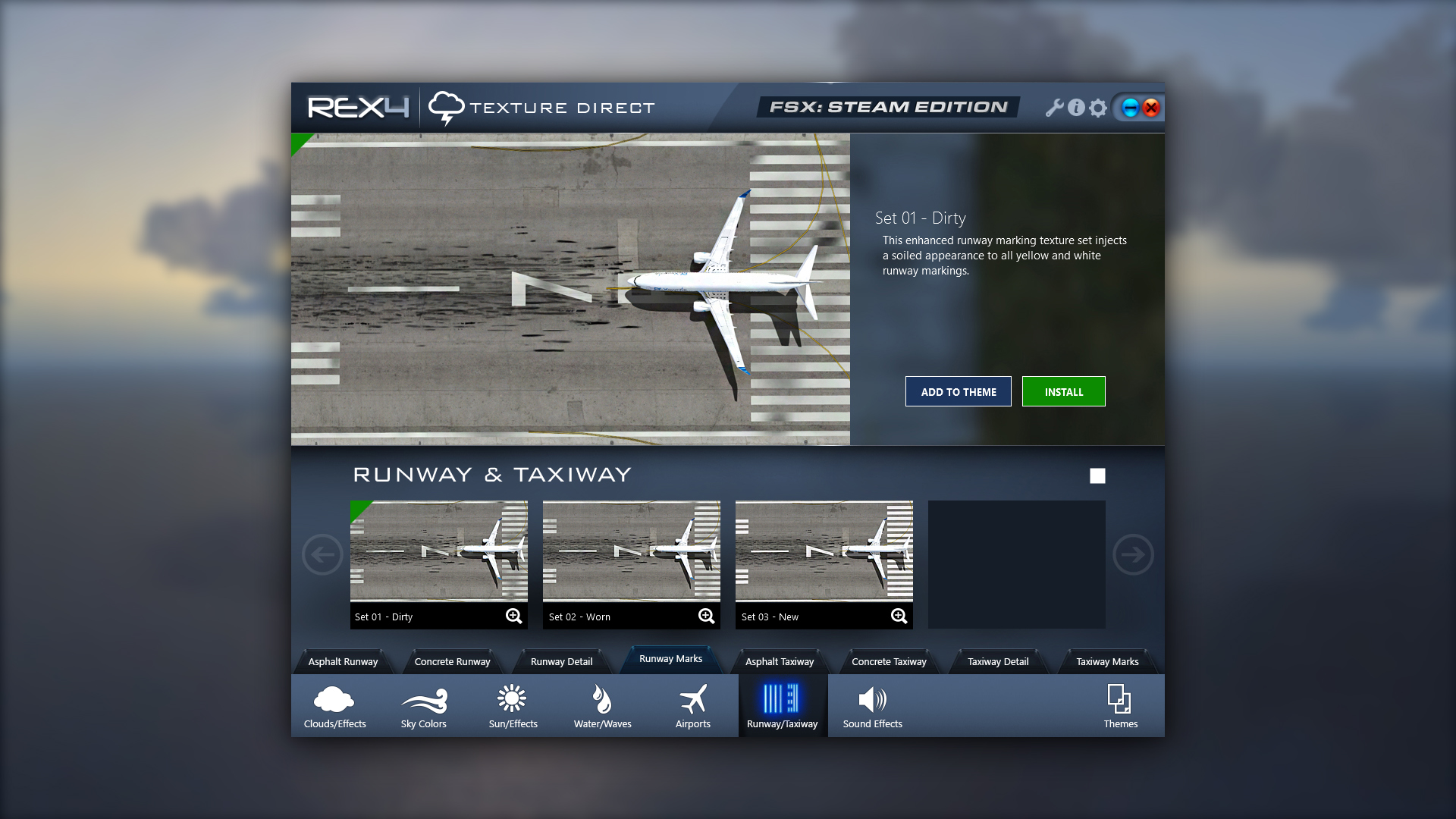Viewport: 1456px width, 819px height.
Task: Go back using the left arrow control
Action: click(x=322, y=554)
